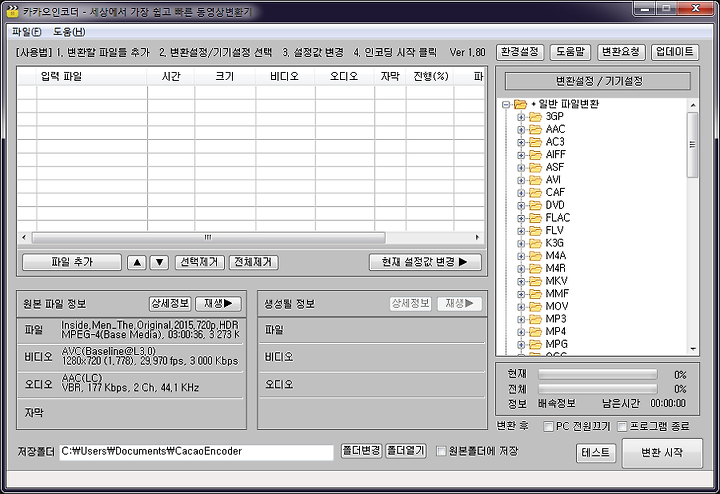Viewport: 720px width, 494px height.
Task: Click the 시간 column header
Action: tap(171, 76)
